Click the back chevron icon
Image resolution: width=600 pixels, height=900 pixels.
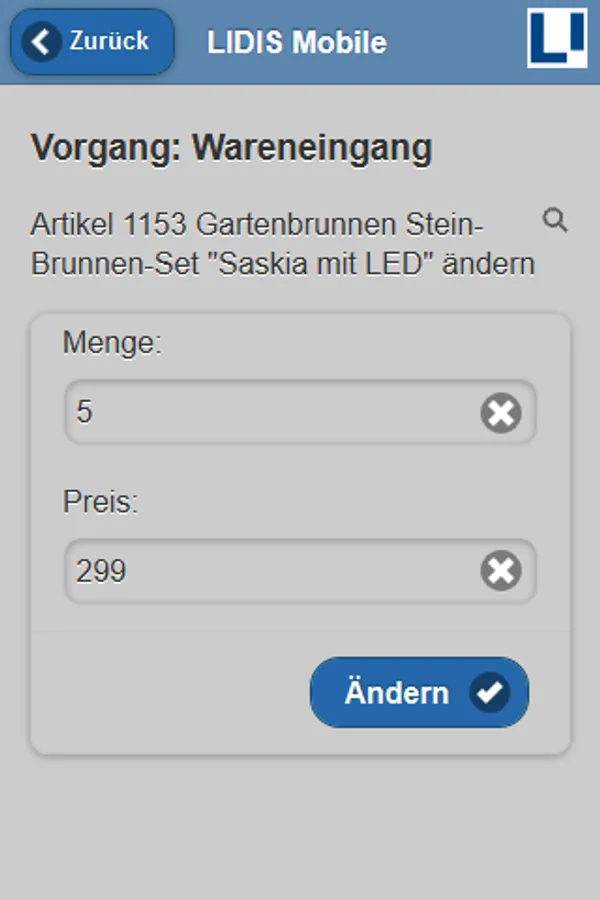[41, 42]
